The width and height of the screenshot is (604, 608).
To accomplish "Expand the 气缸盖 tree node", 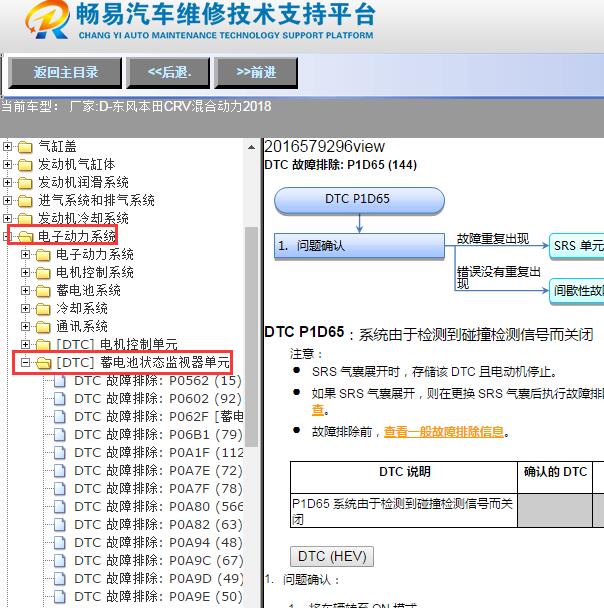I will click(7, 147).
